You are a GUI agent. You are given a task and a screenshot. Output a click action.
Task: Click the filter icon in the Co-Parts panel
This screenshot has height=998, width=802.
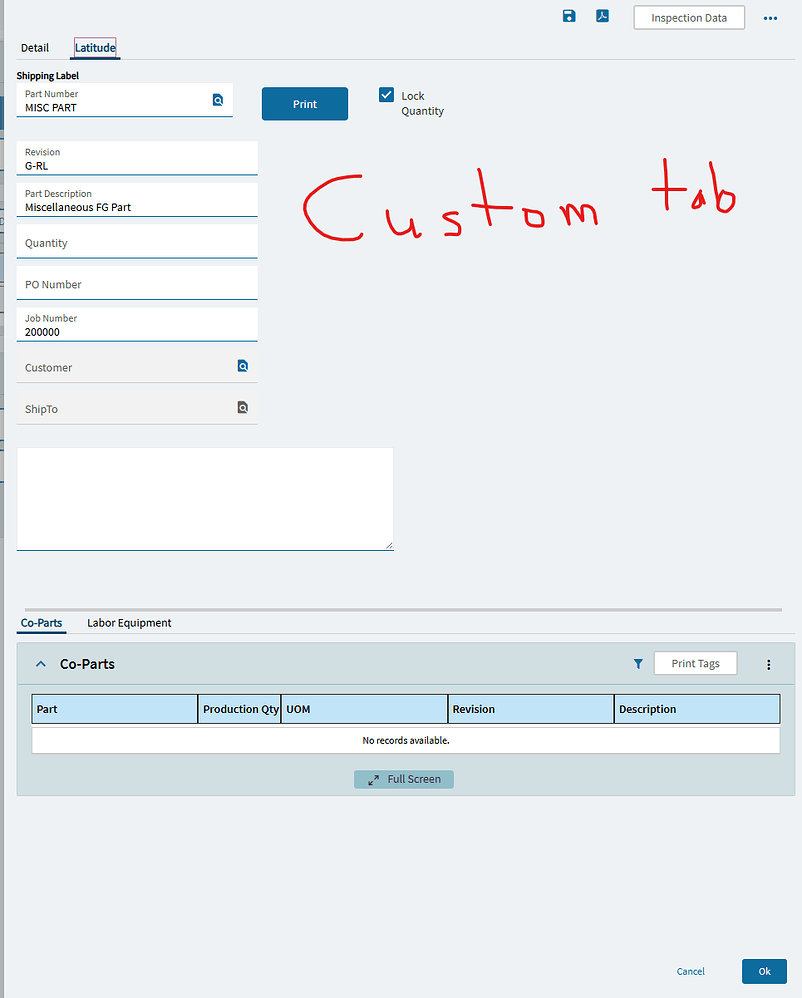pyautogui.click(x=638, y=663)
